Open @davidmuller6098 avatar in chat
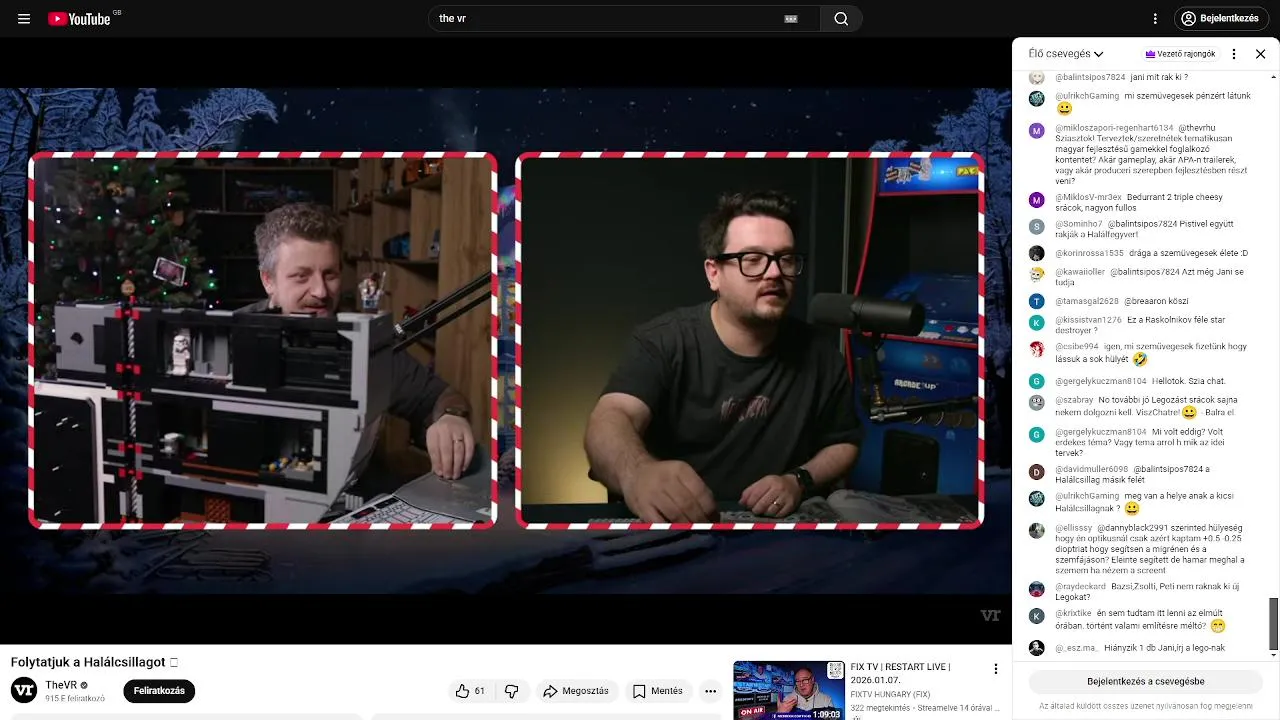Screen dimensions: 1280x720 coord(1037,471)
